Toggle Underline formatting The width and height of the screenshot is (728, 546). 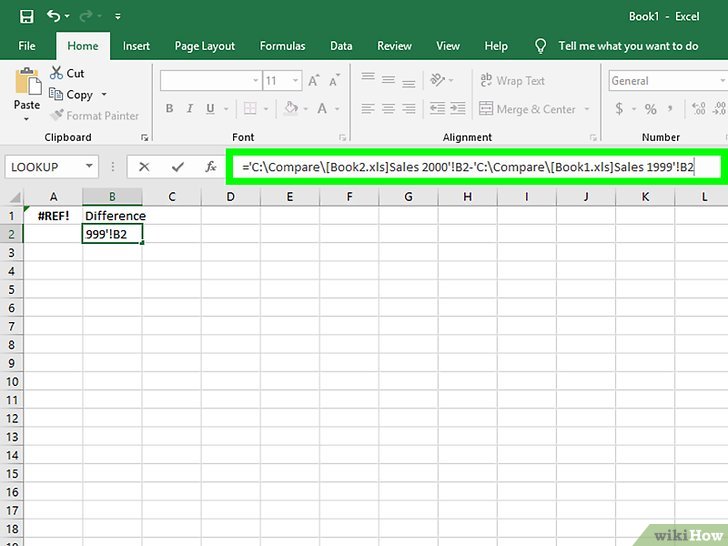210,109
